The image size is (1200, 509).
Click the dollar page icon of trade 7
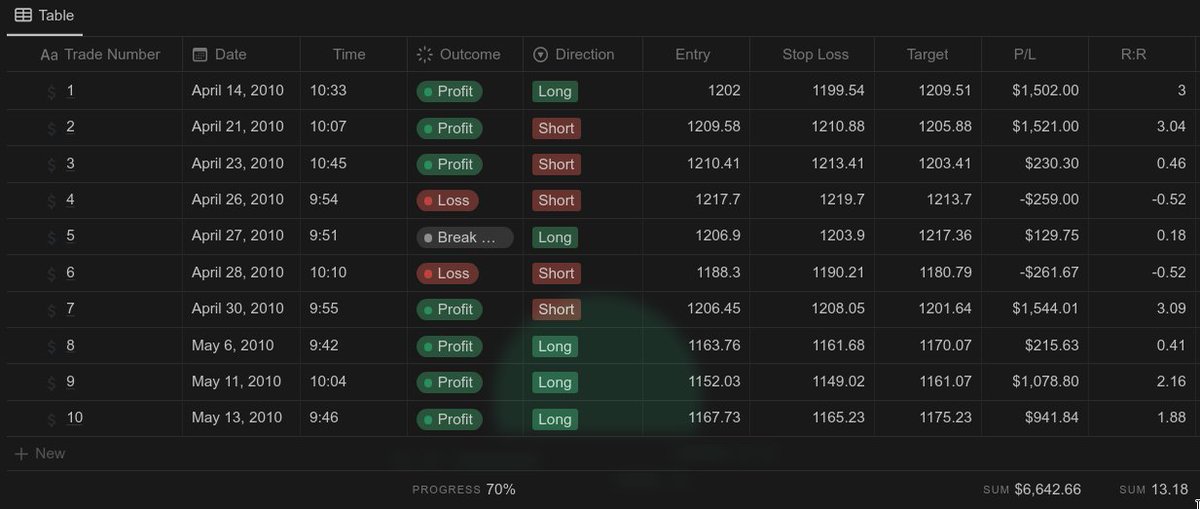pos(51,310)
